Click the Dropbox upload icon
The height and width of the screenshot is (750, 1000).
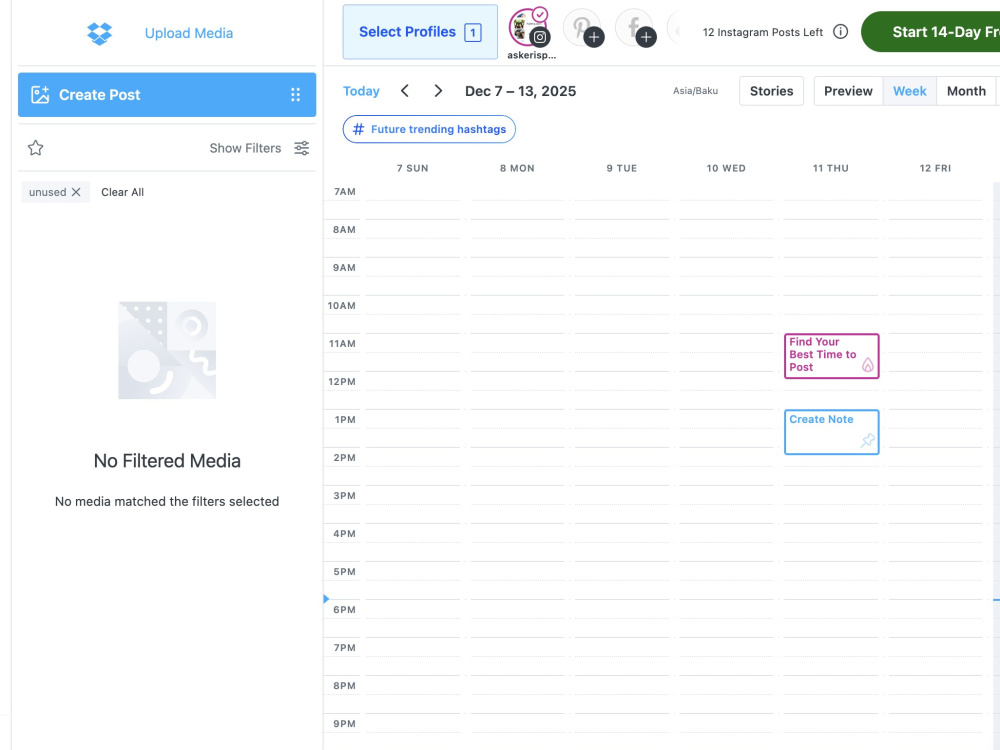point(99,33)
